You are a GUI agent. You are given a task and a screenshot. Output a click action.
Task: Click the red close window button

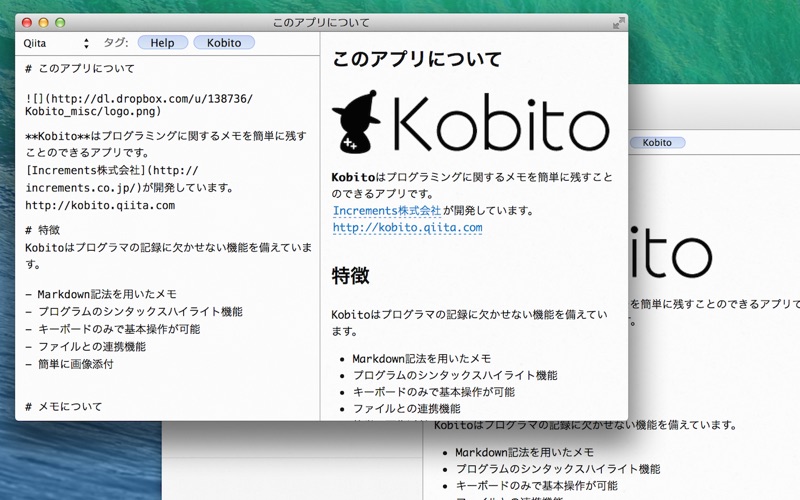pyautogui.click(x=27, y=22)
